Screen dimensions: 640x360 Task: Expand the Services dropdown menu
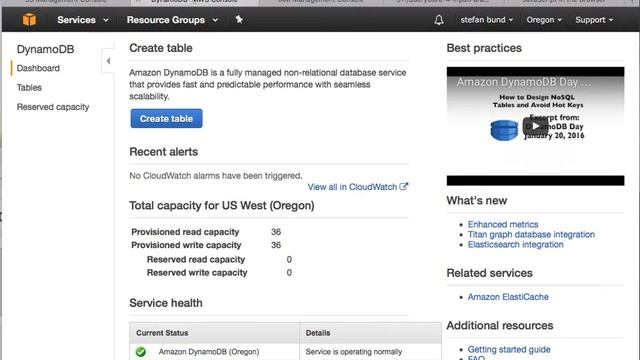83,20
